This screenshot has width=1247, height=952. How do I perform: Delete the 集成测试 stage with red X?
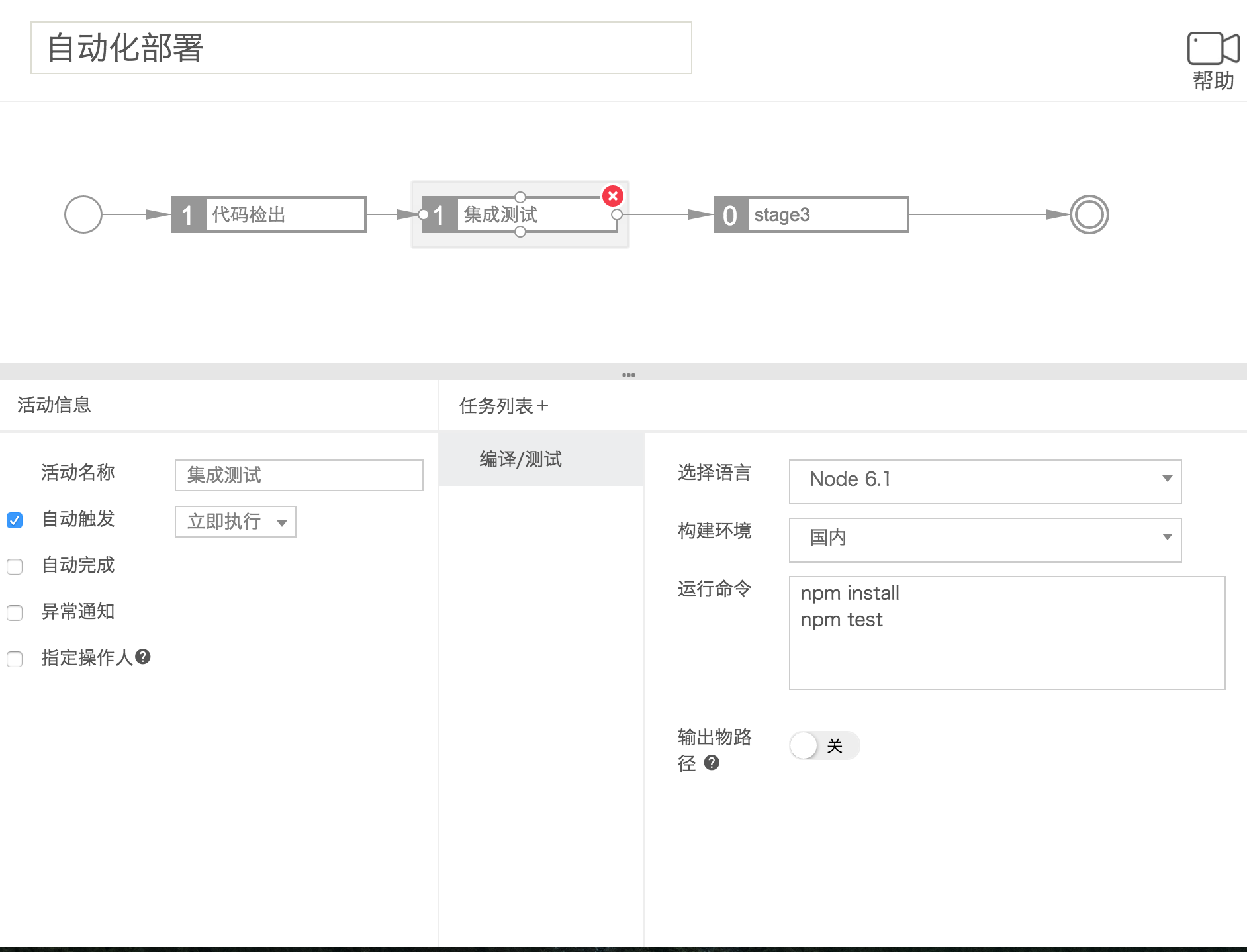(613, 196)
